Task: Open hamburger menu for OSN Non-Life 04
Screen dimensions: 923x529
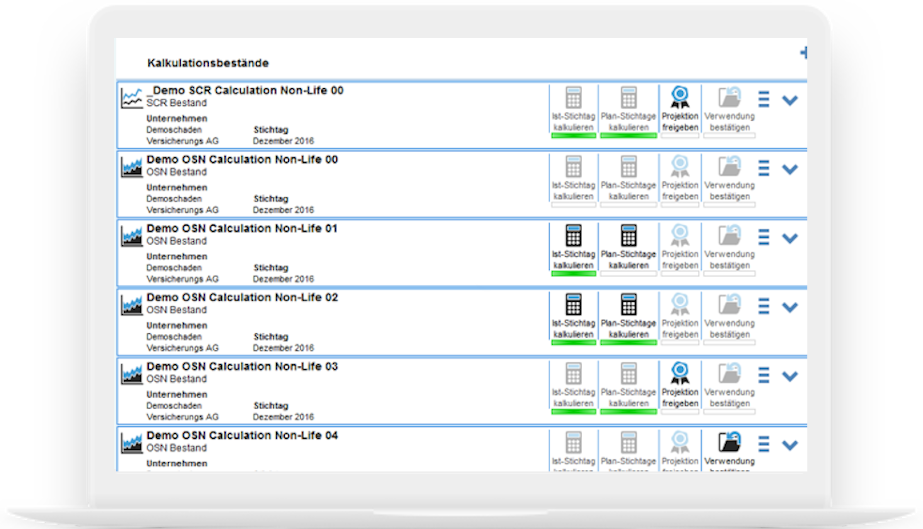Action: click(x=763, y=444)
